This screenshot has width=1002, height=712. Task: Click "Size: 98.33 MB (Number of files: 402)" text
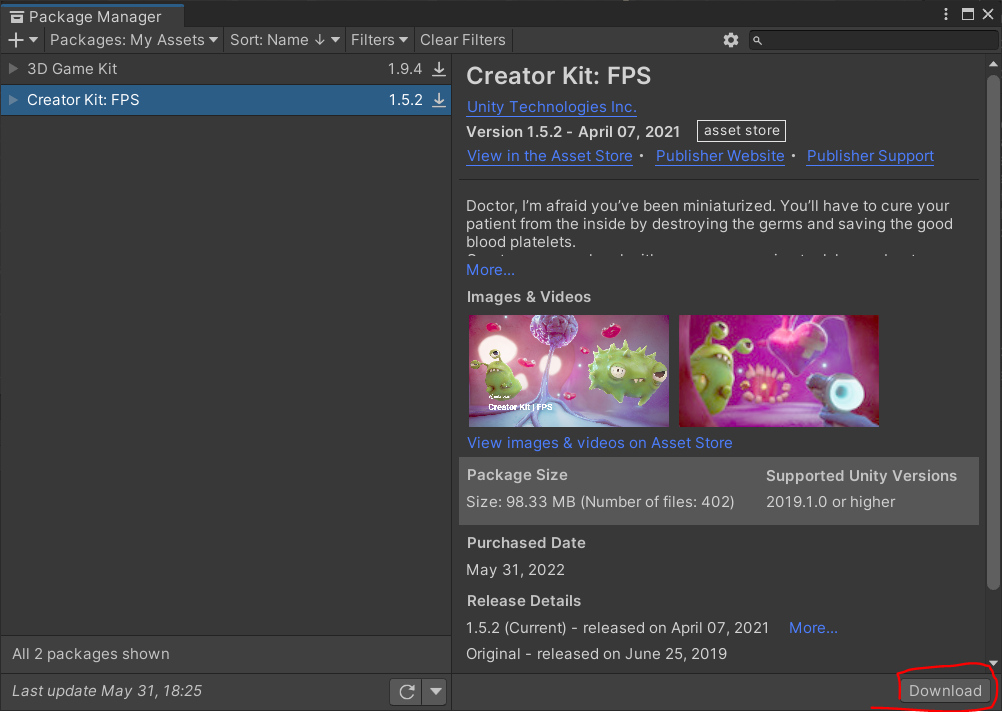point(600,502)
